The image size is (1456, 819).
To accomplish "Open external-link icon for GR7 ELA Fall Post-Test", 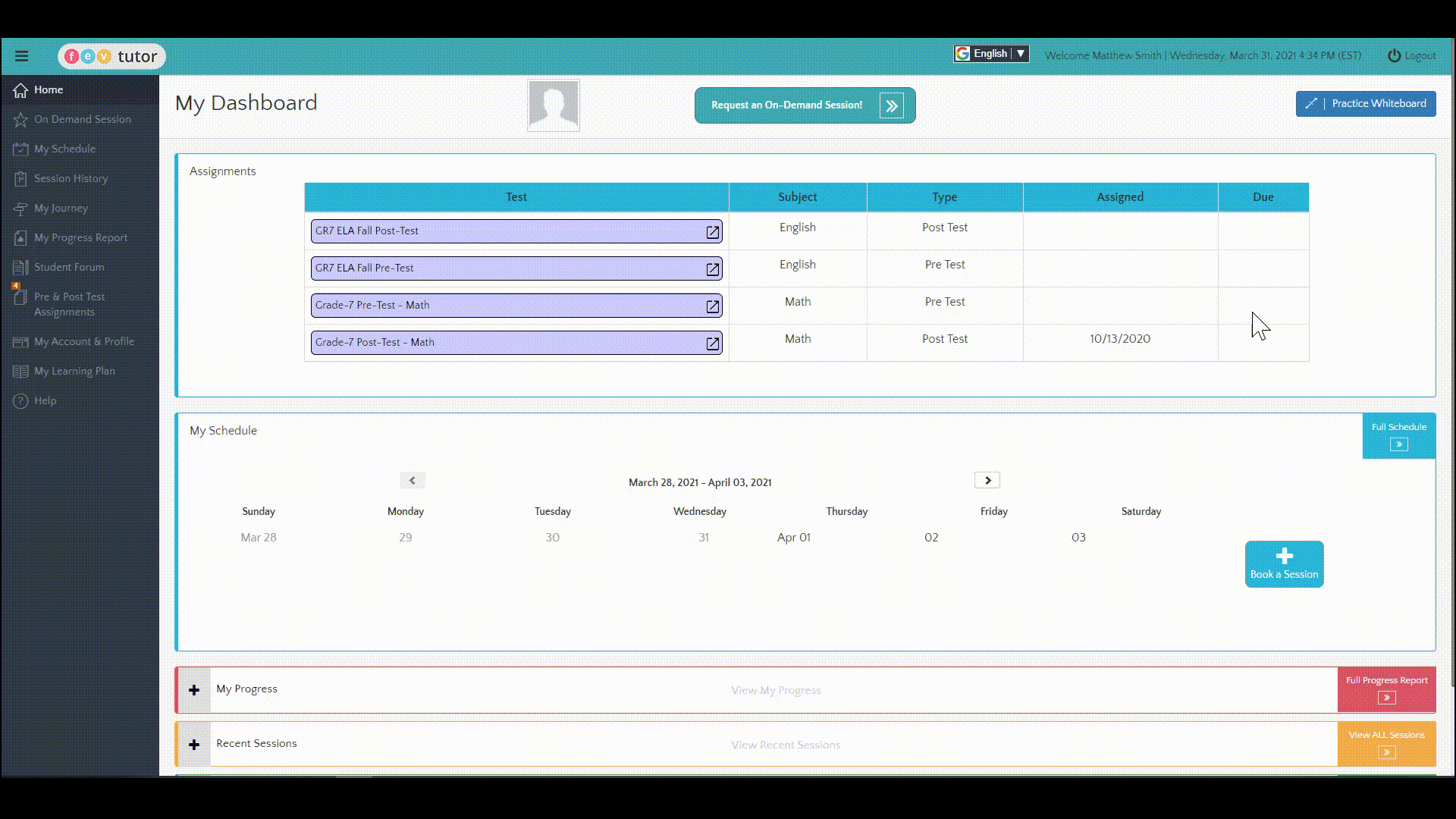I will [712, 232].
